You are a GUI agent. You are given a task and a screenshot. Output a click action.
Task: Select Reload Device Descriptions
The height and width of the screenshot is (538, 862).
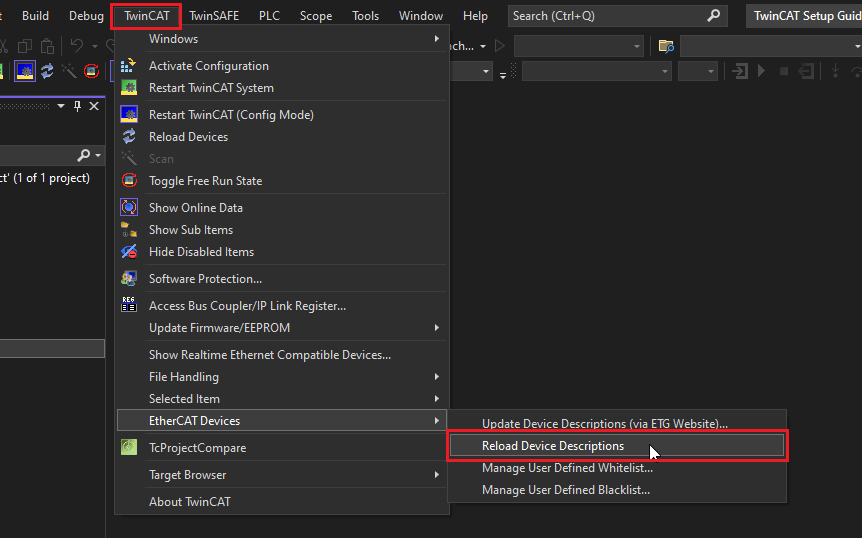click(x=617, y=446)
